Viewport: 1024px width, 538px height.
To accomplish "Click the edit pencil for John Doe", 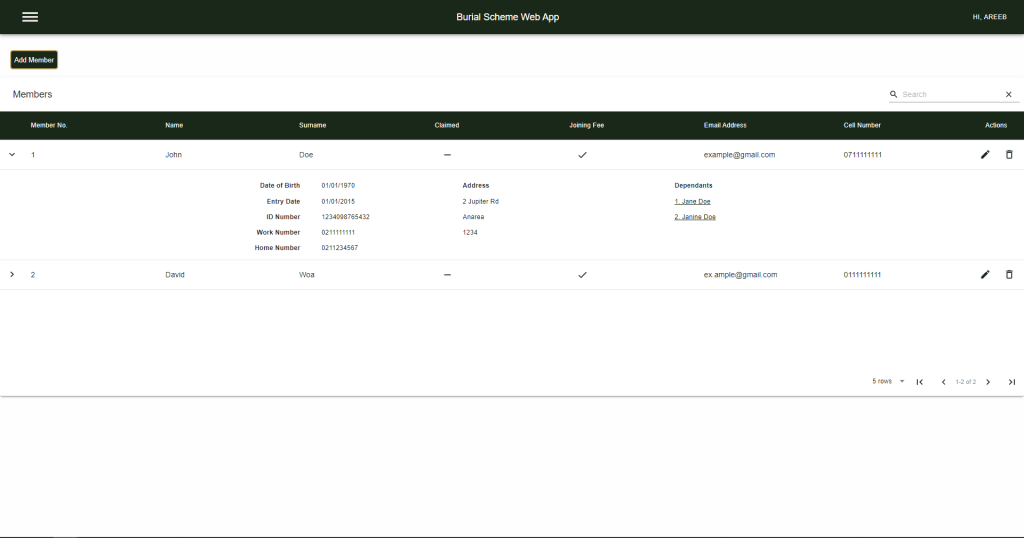I will pos(985,155).
